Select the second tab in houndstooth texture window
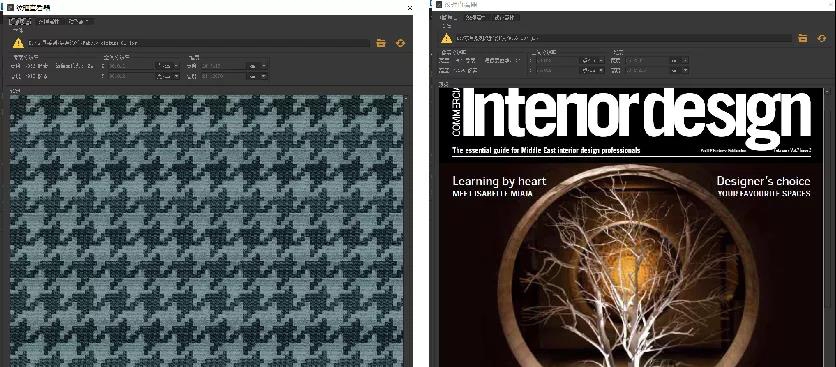836x367 pixels. pos(49,21)
